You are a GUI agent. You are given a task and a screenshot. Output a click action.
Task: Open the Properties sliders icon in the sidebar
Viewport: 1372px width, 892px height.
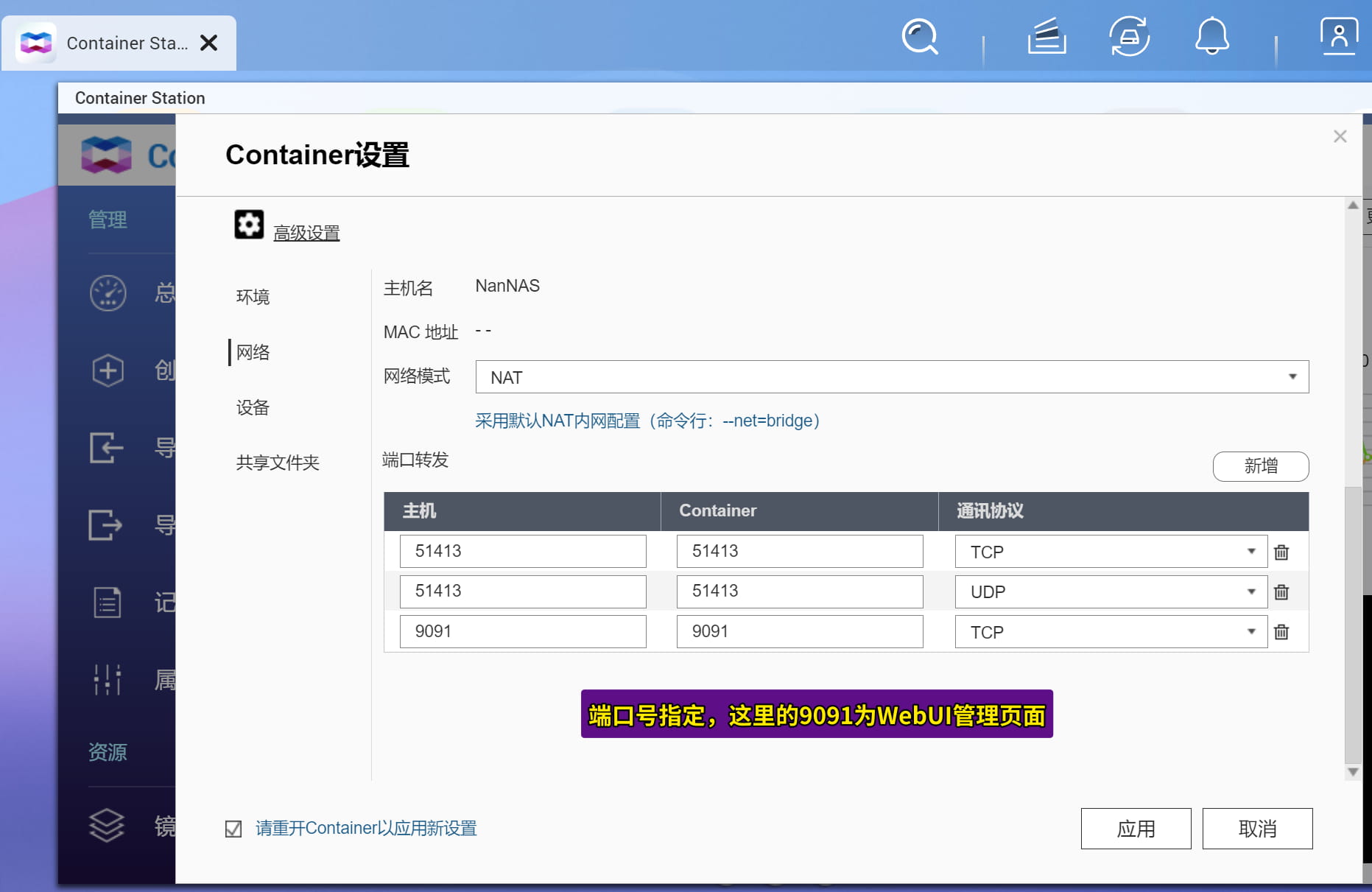(x=107, y=680)
